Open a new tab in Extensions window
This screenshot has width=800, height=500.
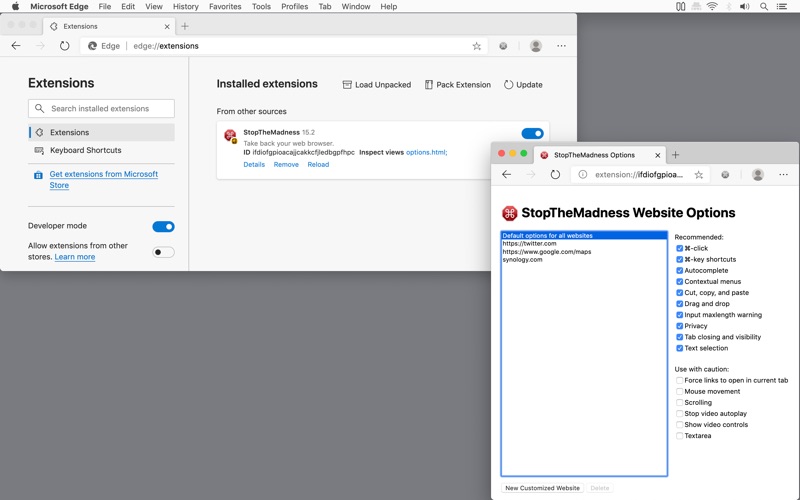click(185, 26)
